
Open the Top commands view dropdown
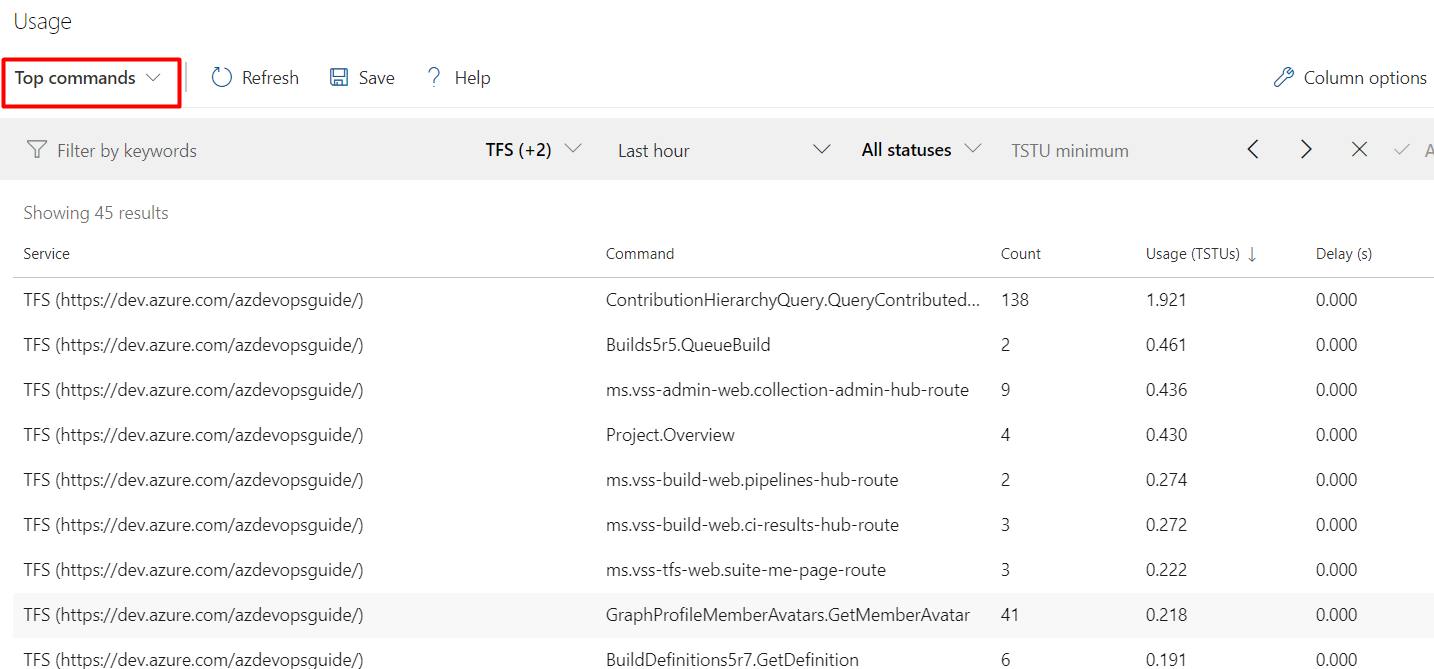coord(88,78)
